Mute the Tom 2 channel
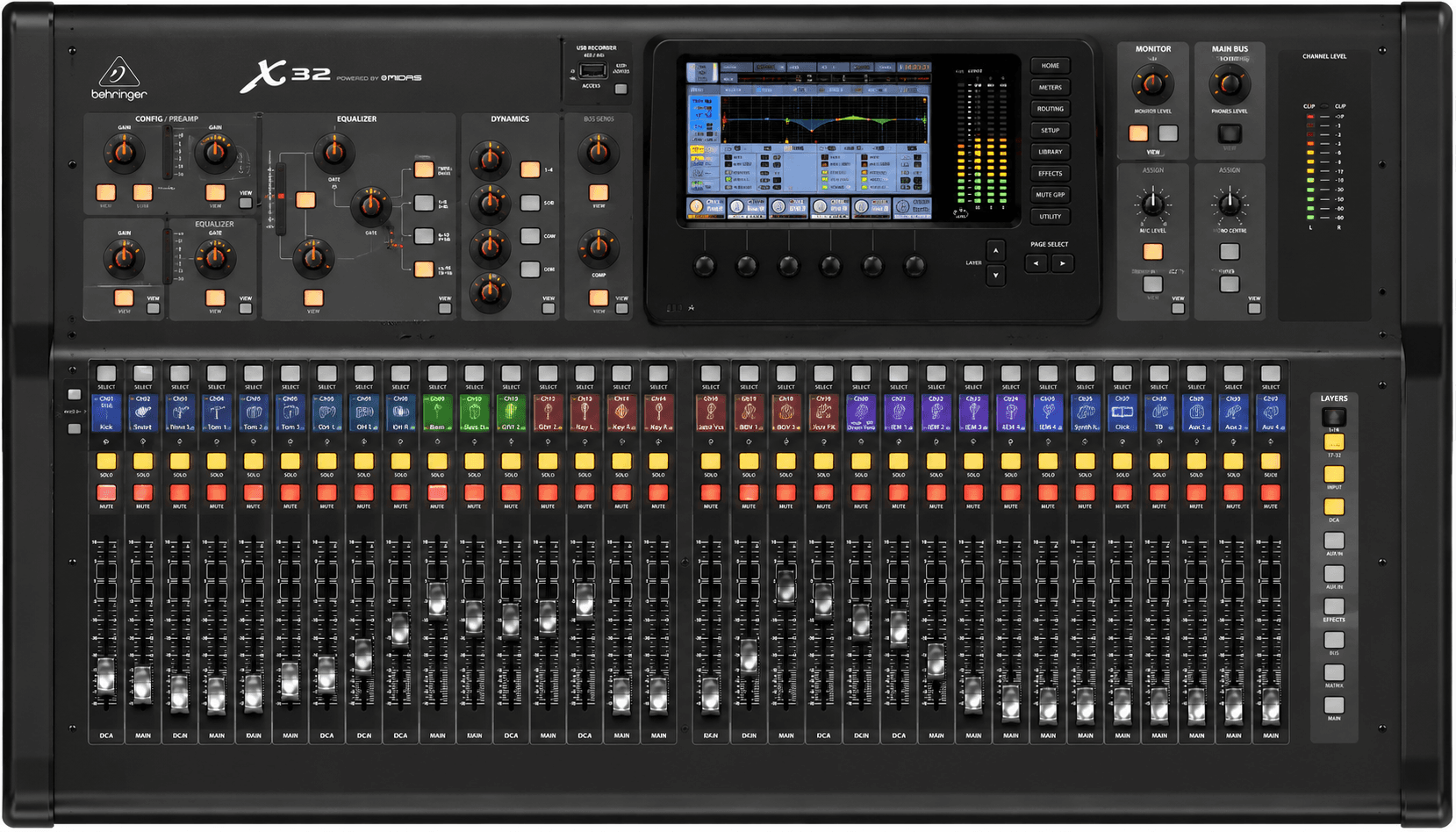The image size is (1456, 832). tap(254, 492)
